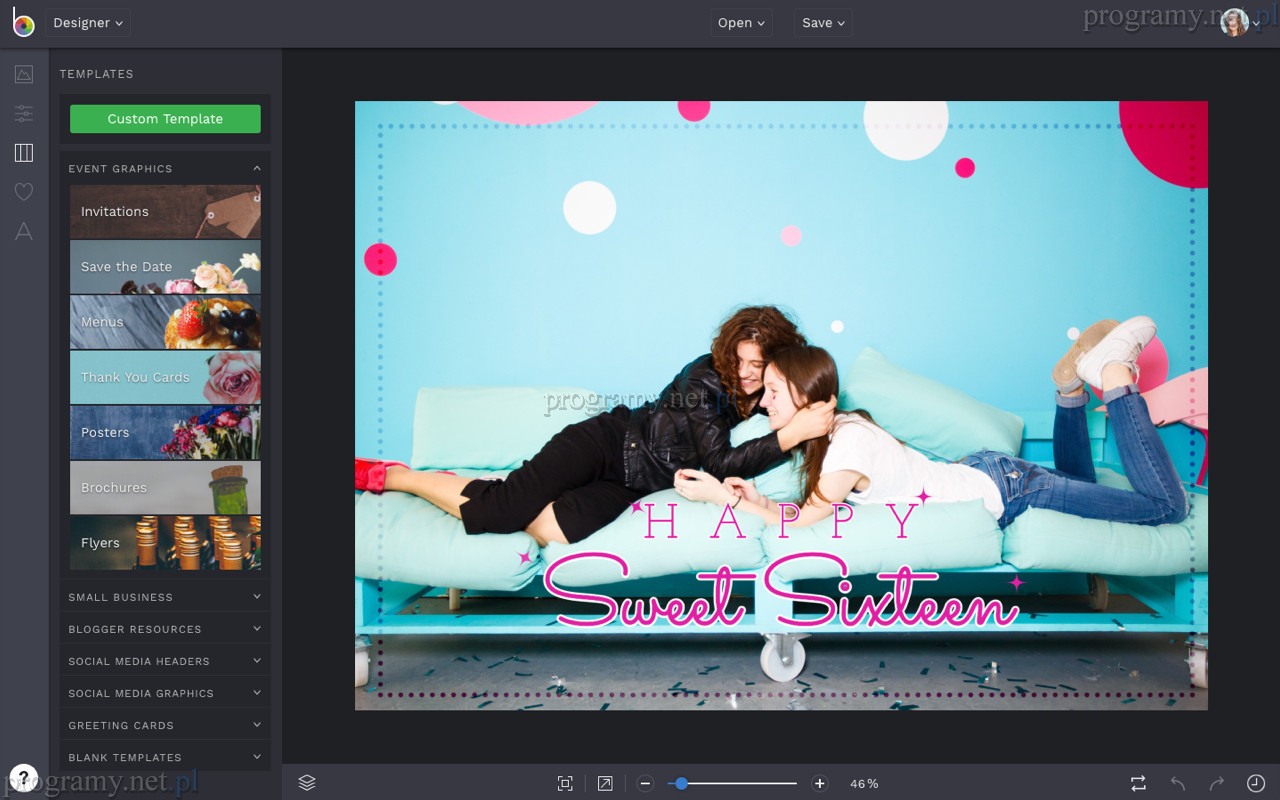Click the fit to screen icon
Image resolution: width=1280 pixels, height=800 pixels.
coord(565,784)
